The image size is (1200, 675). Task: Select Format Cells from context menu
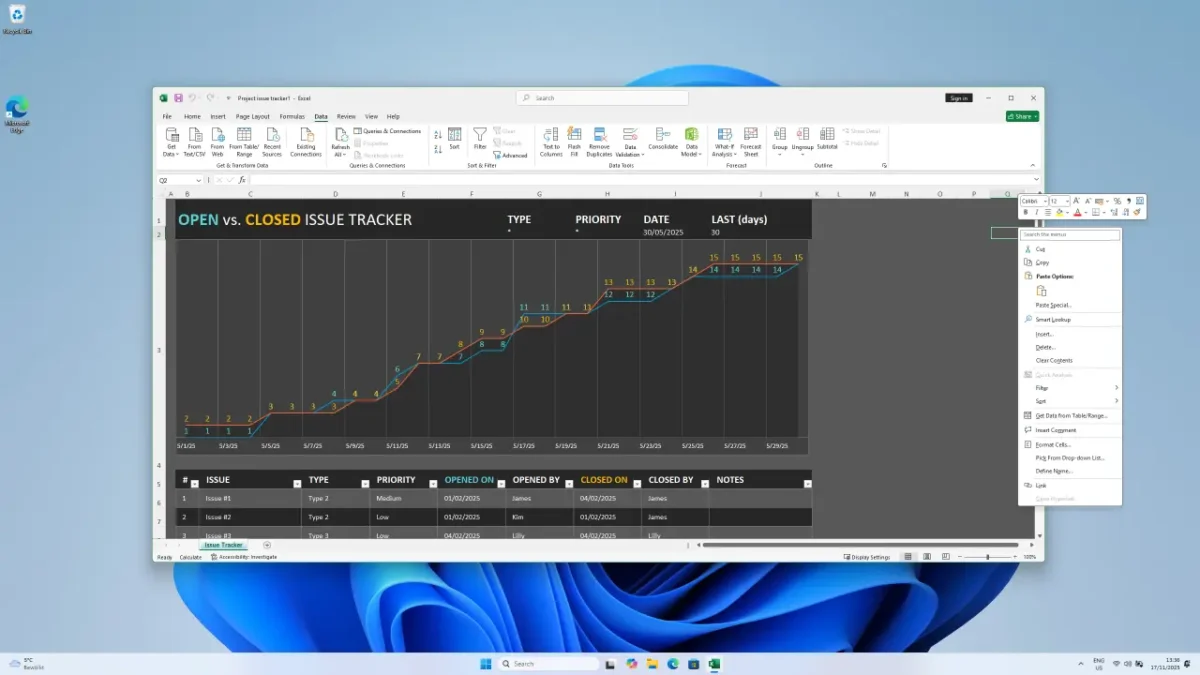pyautogui.click(x=1053, y=444)
